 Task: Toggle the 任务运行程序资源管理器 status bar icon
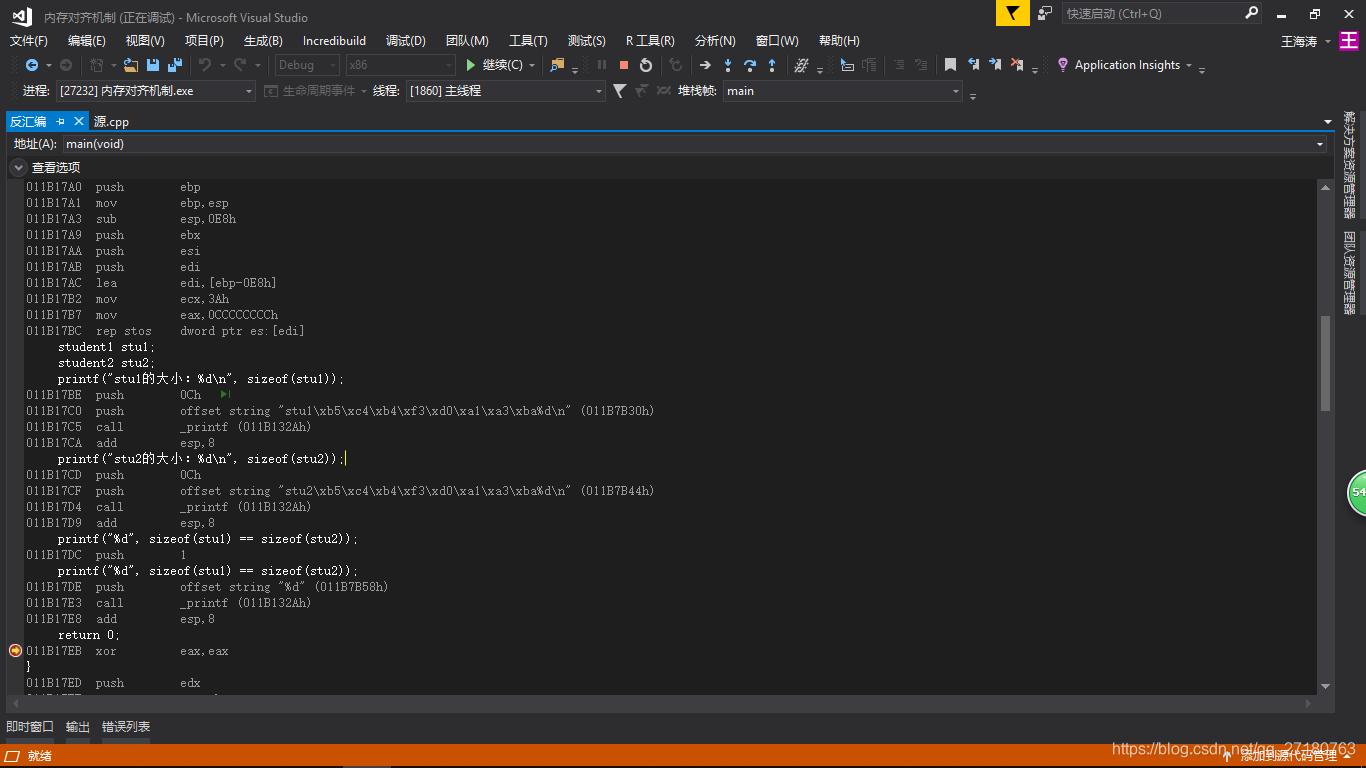[13, 756]
